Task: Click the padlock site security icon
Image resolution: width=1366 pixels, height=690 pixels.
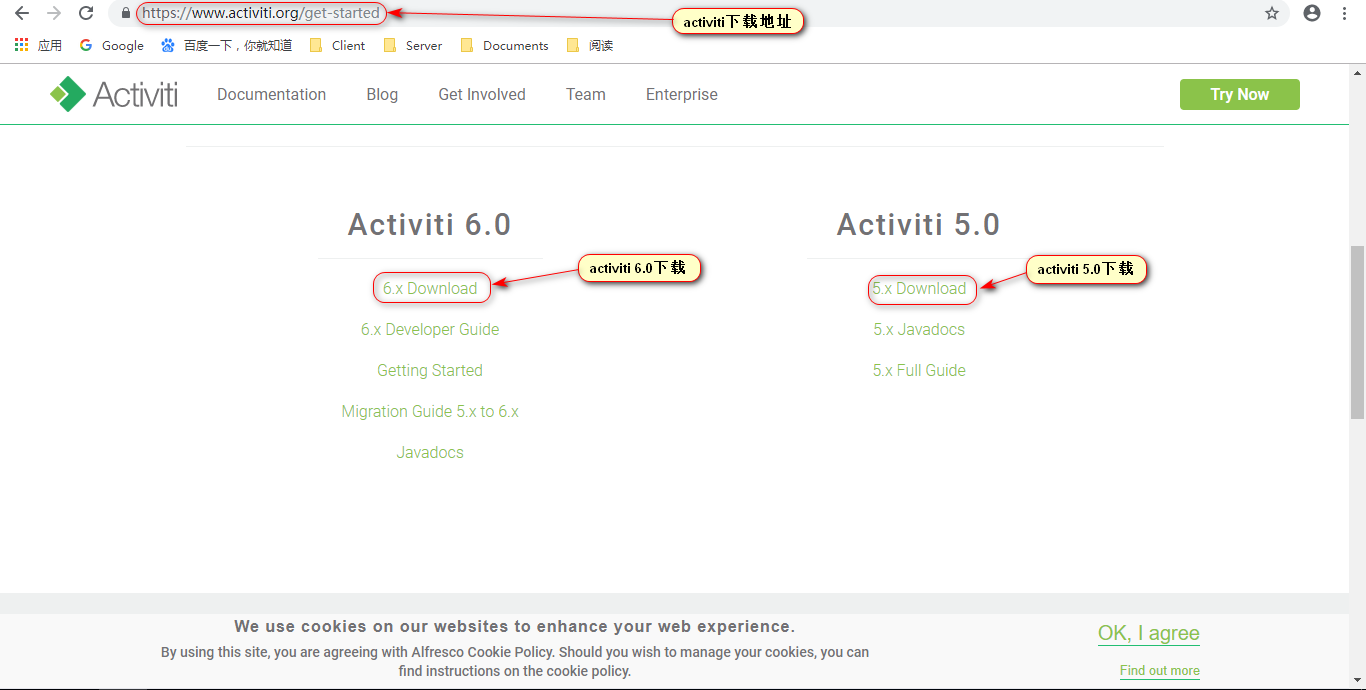Action: pos(126,14)
